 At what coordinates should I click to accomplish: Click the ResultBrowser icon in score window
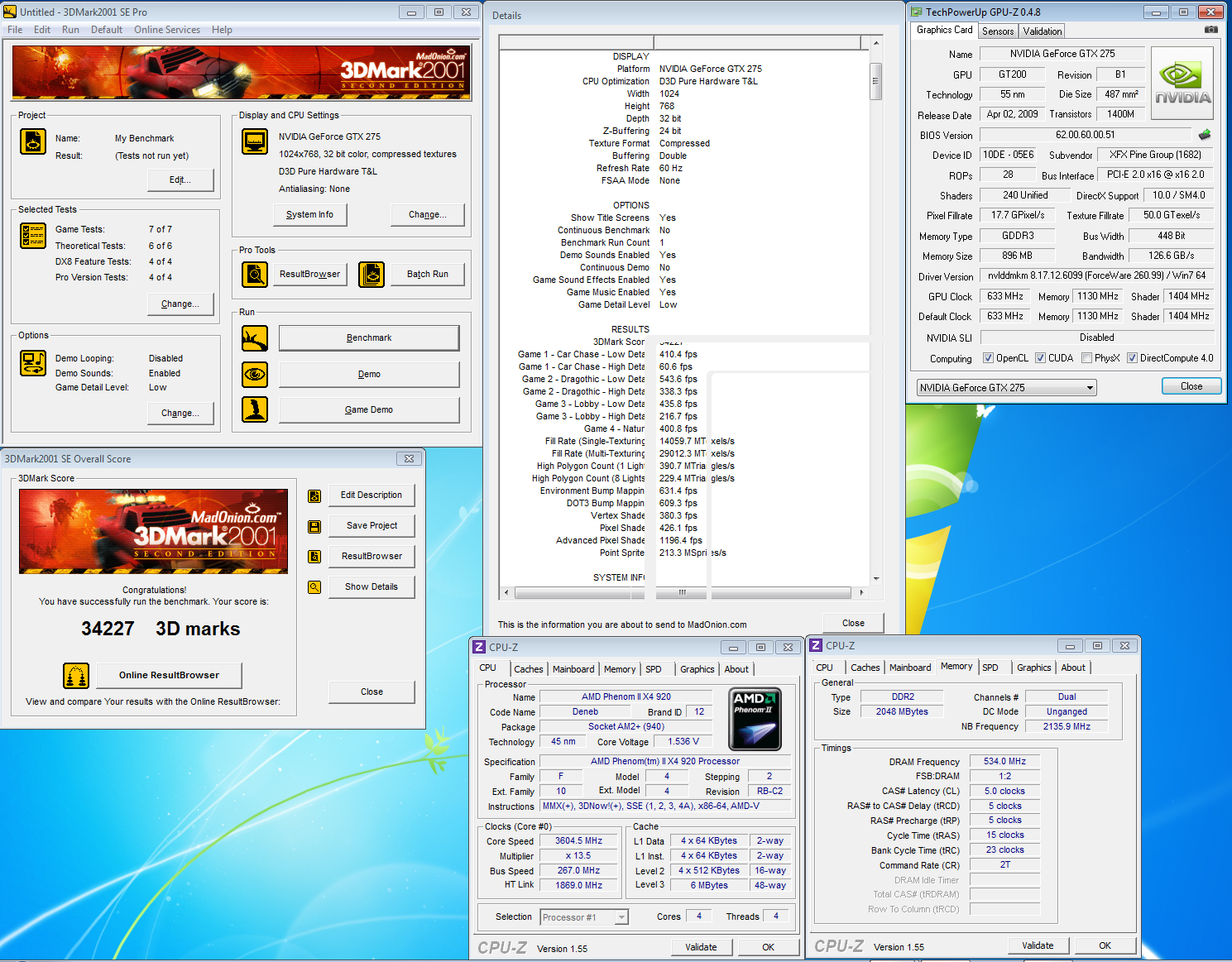[x=314, y=557]
